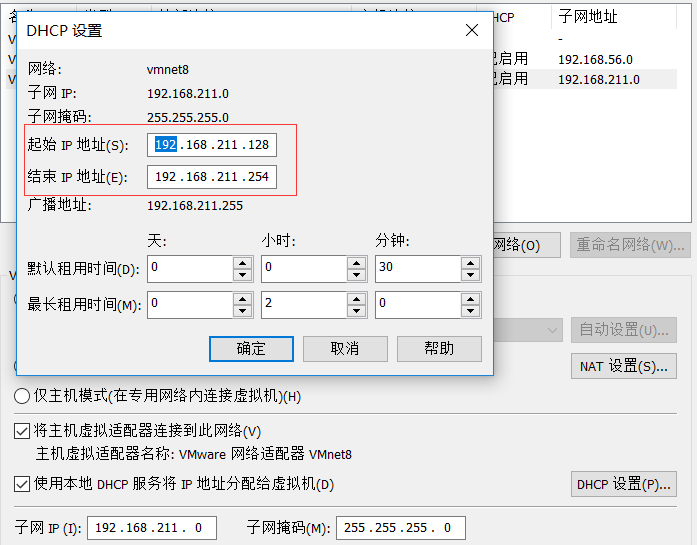Toggle 将主机虚拟适配器连接到此网络 checkbox
This screenshot has width=697, height=545.
pos(22,431)
